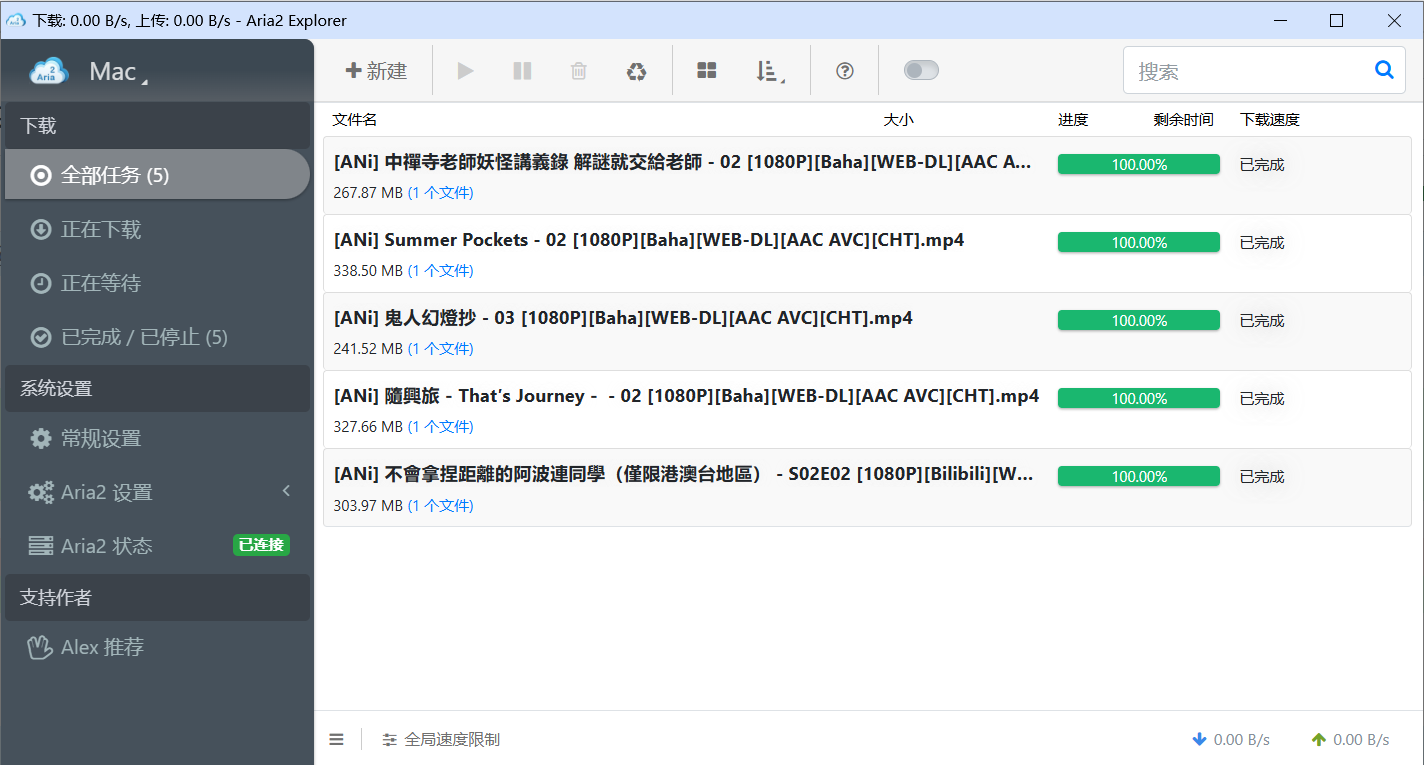This screenshot has width=1424, height=765.
Task: Select the Summer Pockets - 02 task
Action: 867,254
